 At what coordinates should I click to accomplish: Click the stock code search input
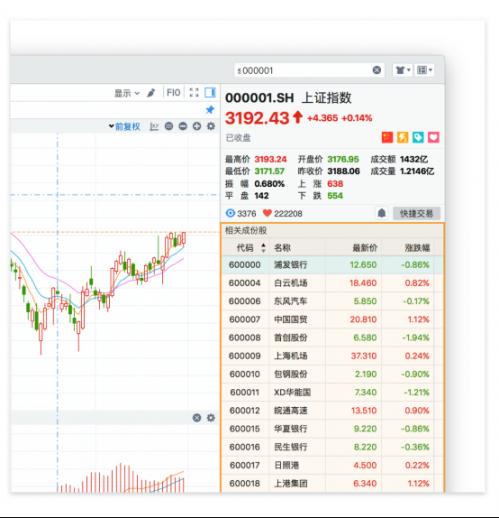(x=309, y=70)
